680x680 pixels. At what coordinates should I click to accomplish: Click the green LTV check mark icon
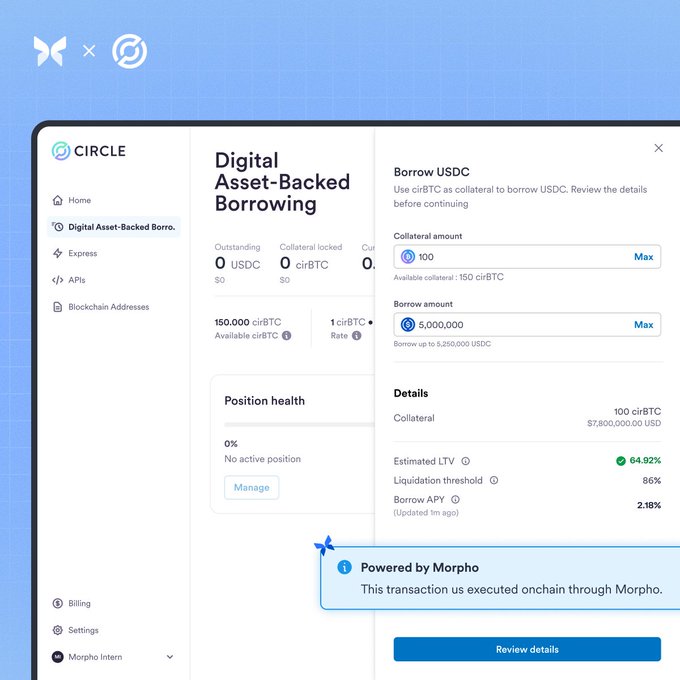pos(621,461)
